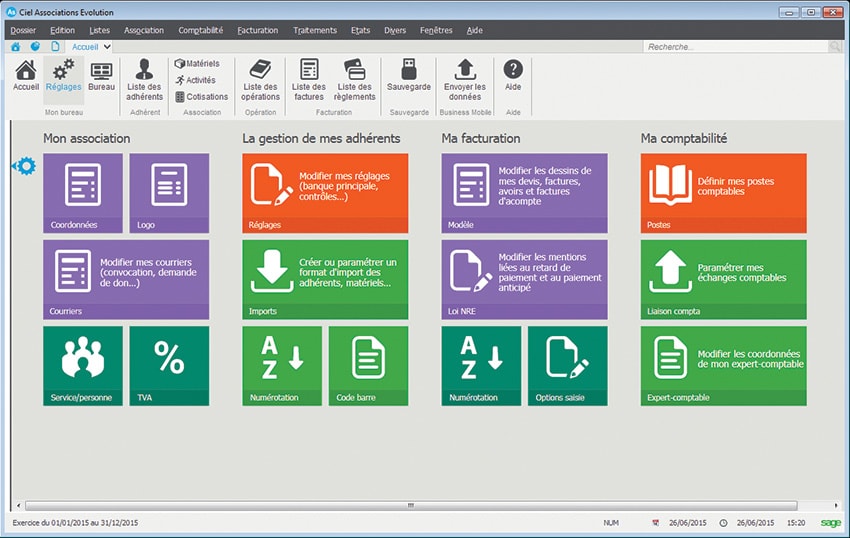Screen dimensions: 850x538
Task: Click the horizontal scrollbar at bottom
Action: [x=410, y=506]
